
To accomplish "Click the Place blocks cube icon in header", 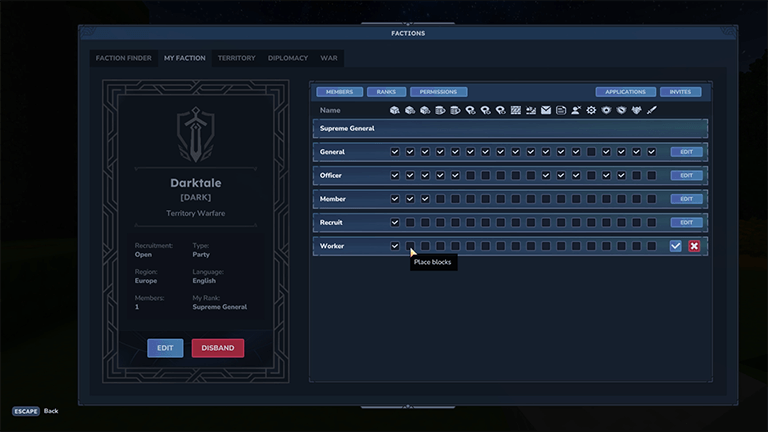I will [x=410, y=110].
